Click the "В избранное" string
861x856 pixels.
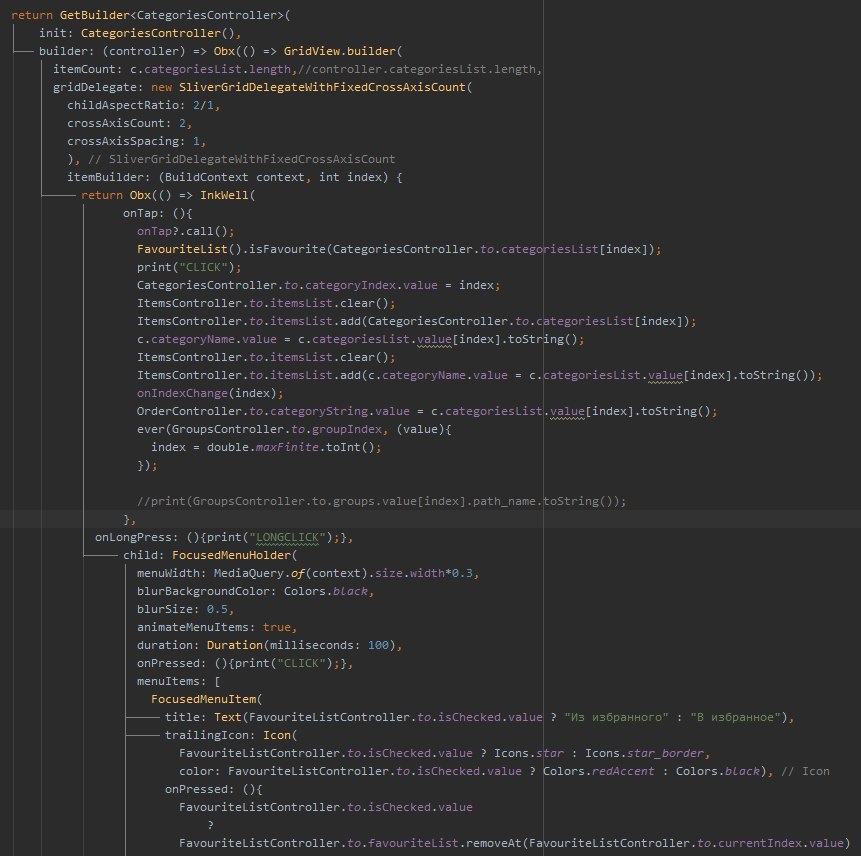click(x=736, y=718)
